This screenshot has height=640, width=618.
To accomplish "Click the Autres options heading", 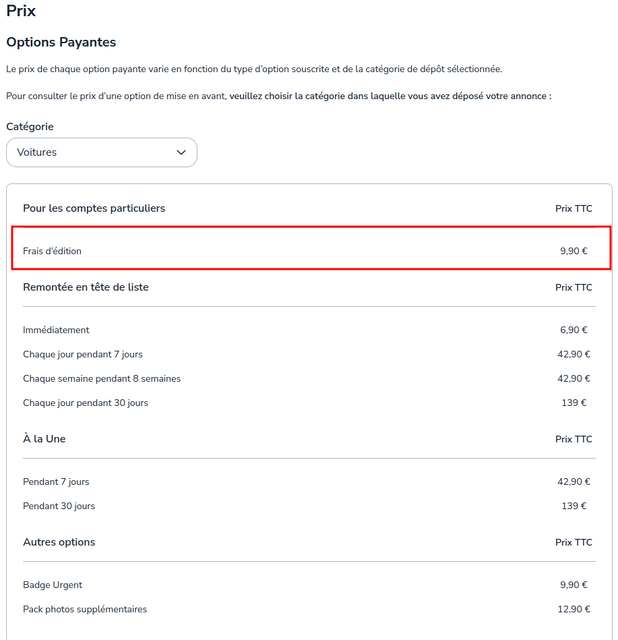I will pyautogui.click(x=59, y=542).
